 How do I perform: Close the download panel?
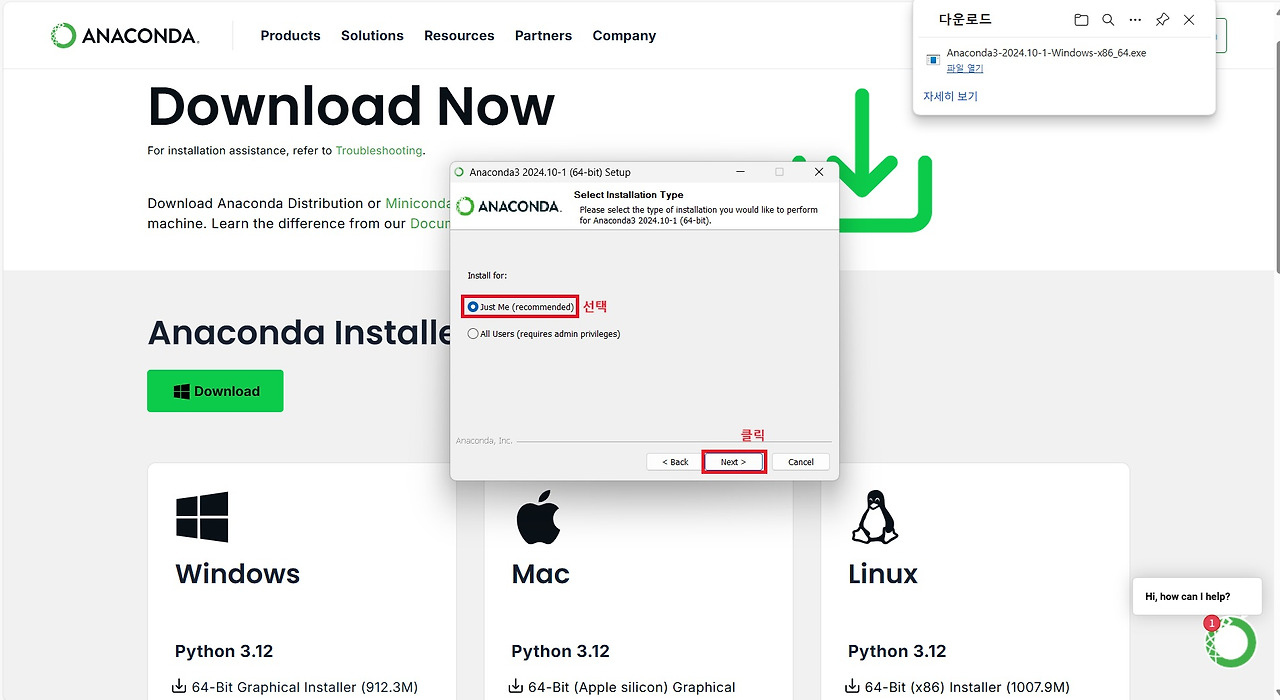1189,20
